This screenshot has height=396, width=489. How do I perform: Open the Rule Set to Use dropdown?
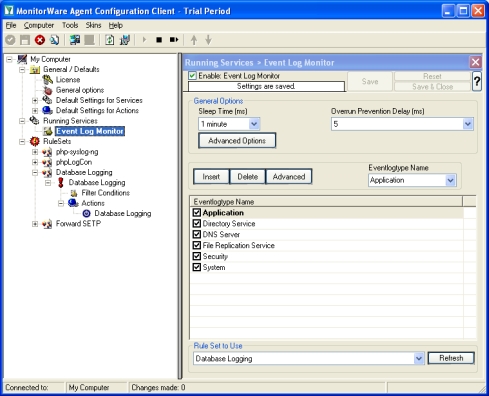tap(419, 359)
